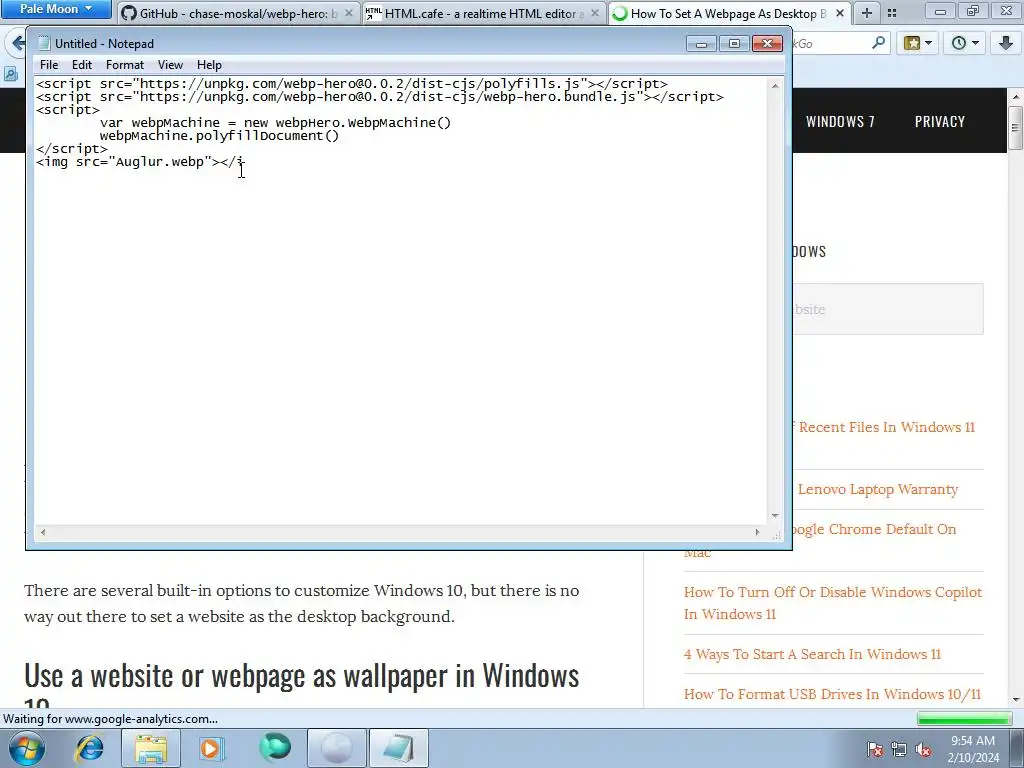Click the search magnifier icon in Pale Moon

(x=878, y=43)
